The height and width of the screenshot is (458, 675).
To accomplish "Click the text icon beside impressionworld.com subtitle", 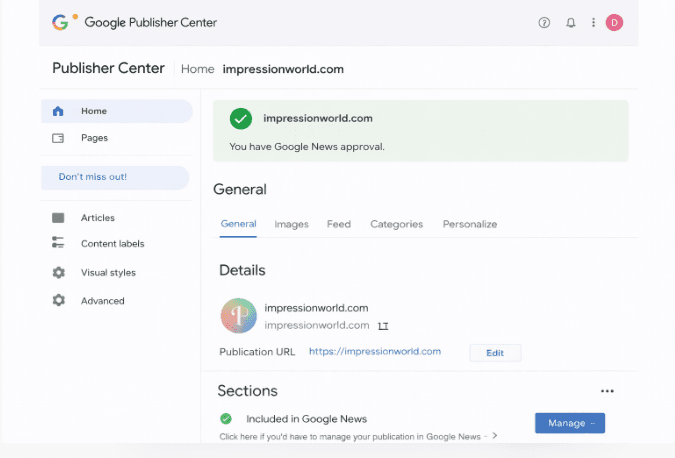I will 383,326.
